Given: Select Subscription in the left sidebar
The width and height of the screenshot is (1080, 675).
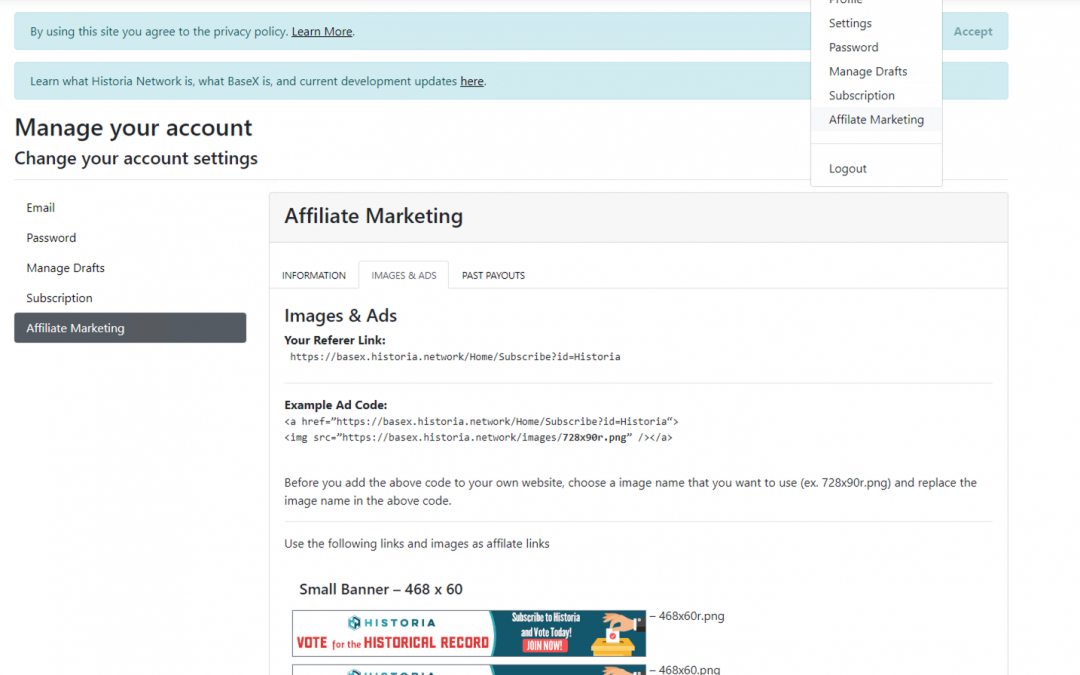Looking at the screenshot, I should [x=59, y=298].
